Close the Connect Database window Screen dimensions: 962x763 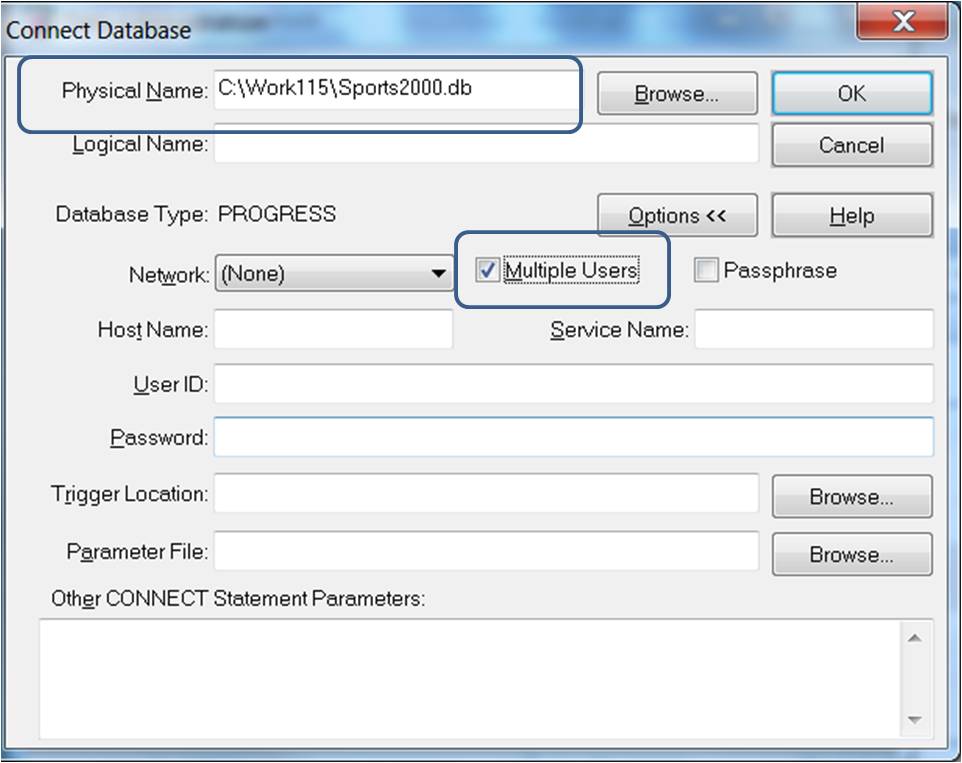(x=902, y=22)
